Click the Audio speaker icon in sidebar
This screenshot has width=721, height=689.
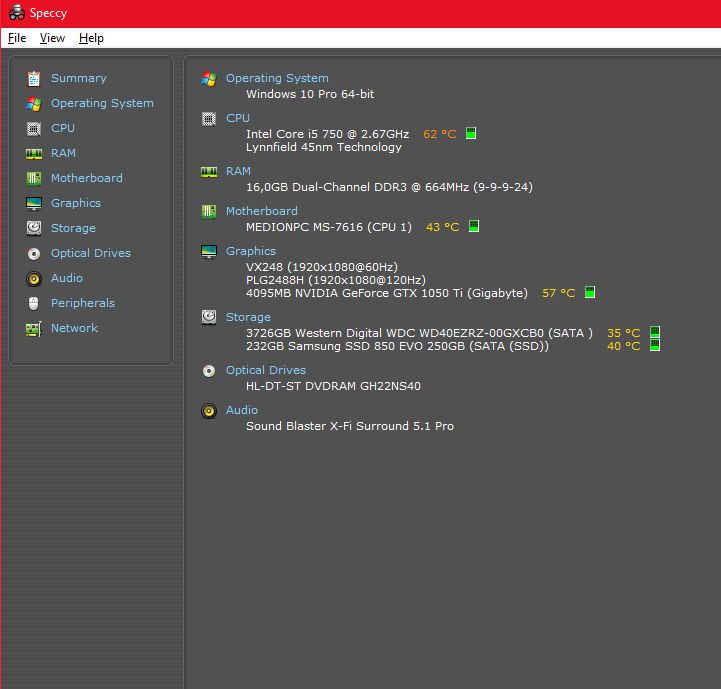pyautogui.click(x=34, y=278)
